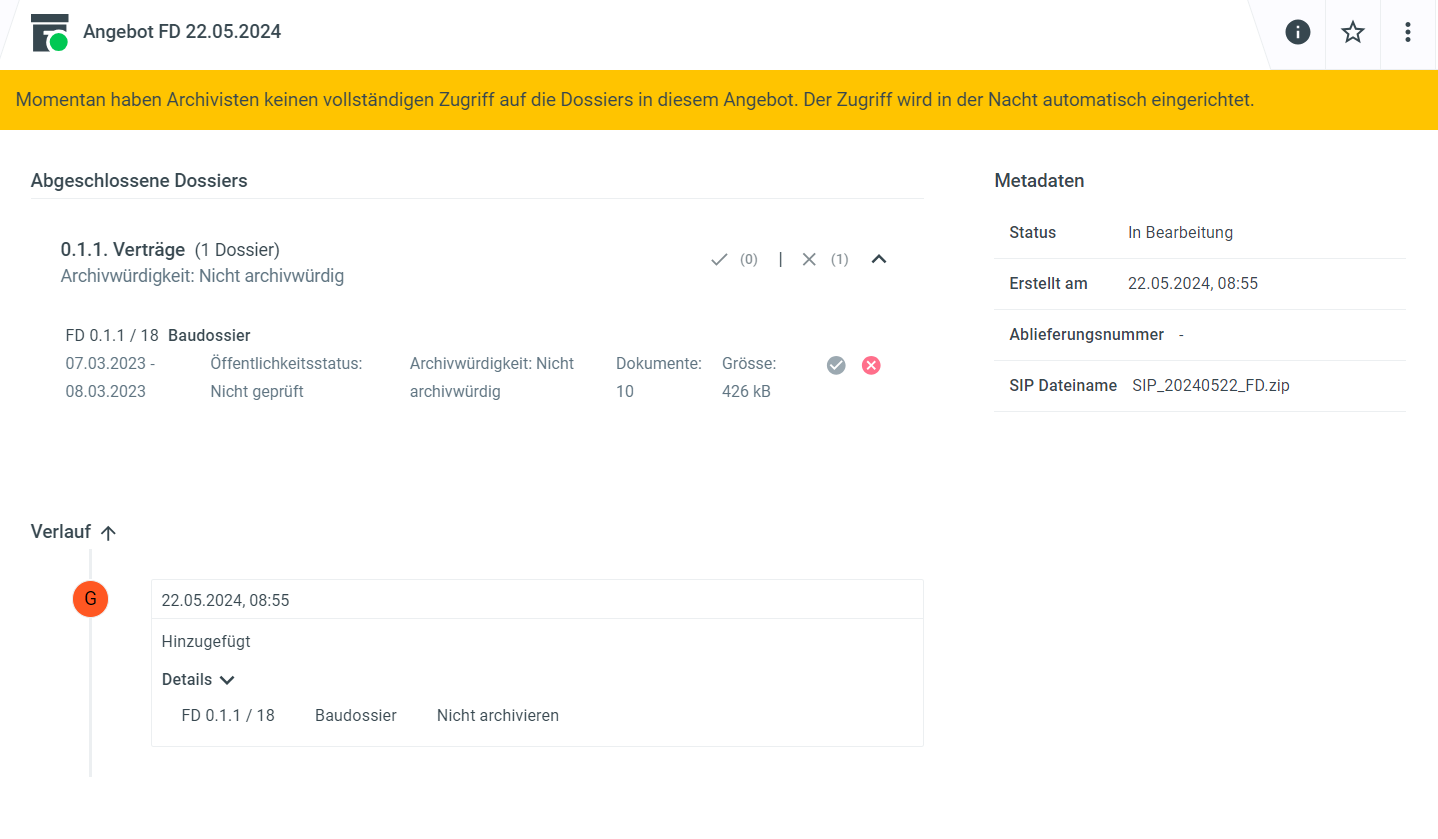Open the info panel icon
Viewport: 1438px width, 839px height.
(x=1297, y=32)
